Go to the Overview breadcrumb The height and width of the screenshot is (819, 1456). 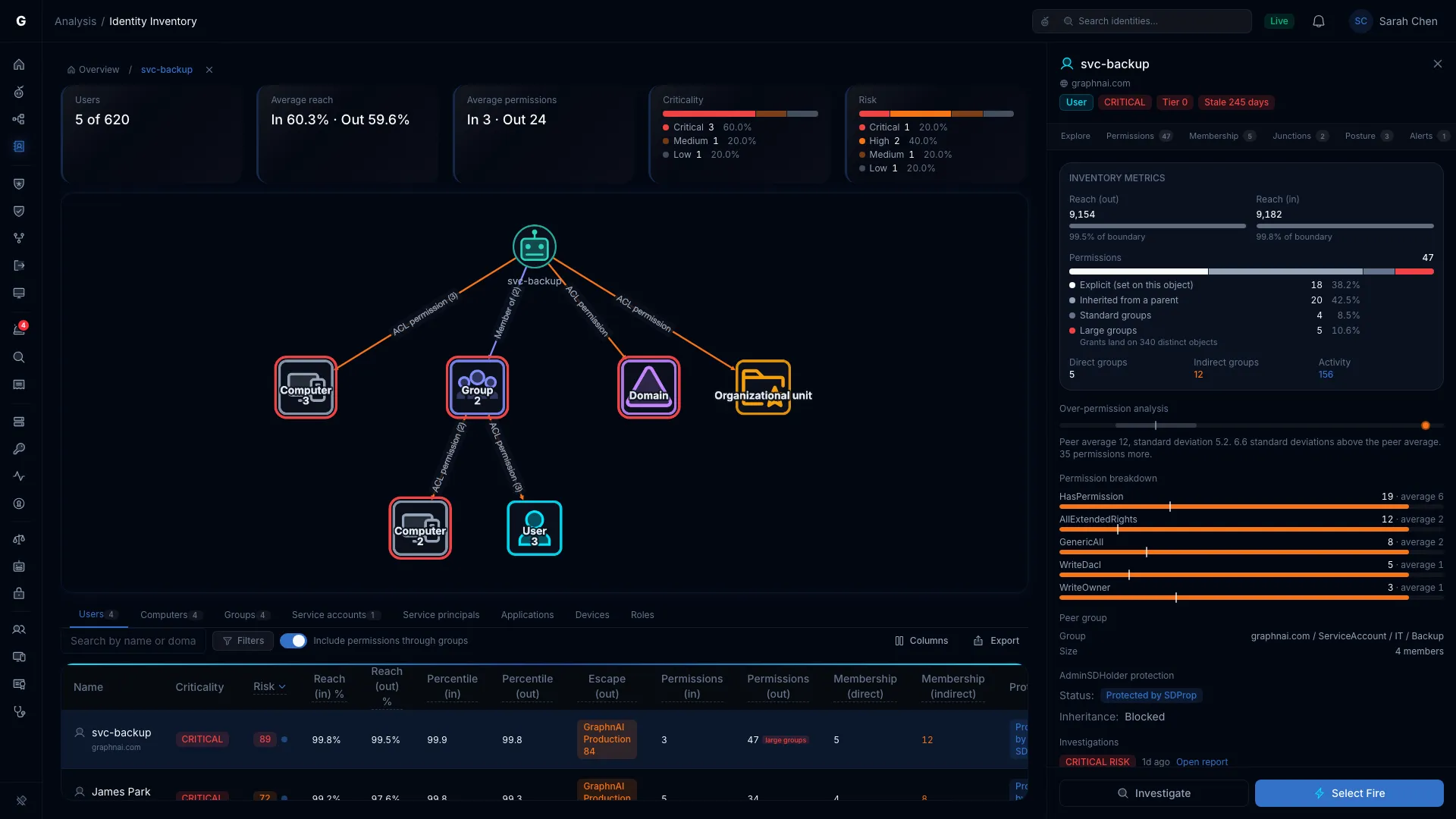[93, 70]
